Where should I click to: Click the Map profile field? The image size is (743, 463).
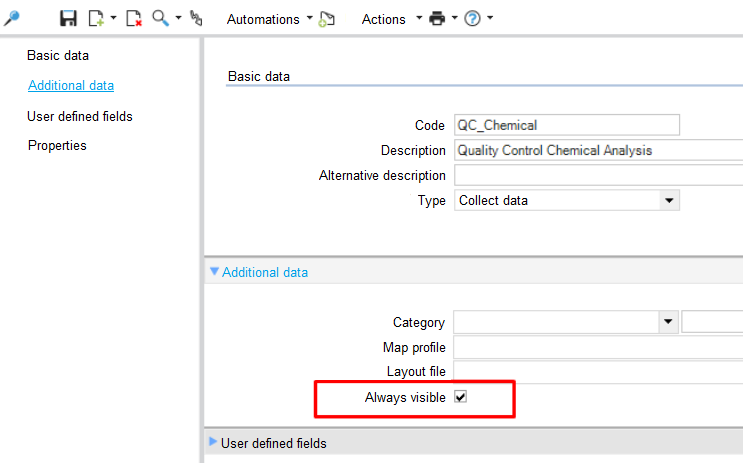tap(598, 347)
